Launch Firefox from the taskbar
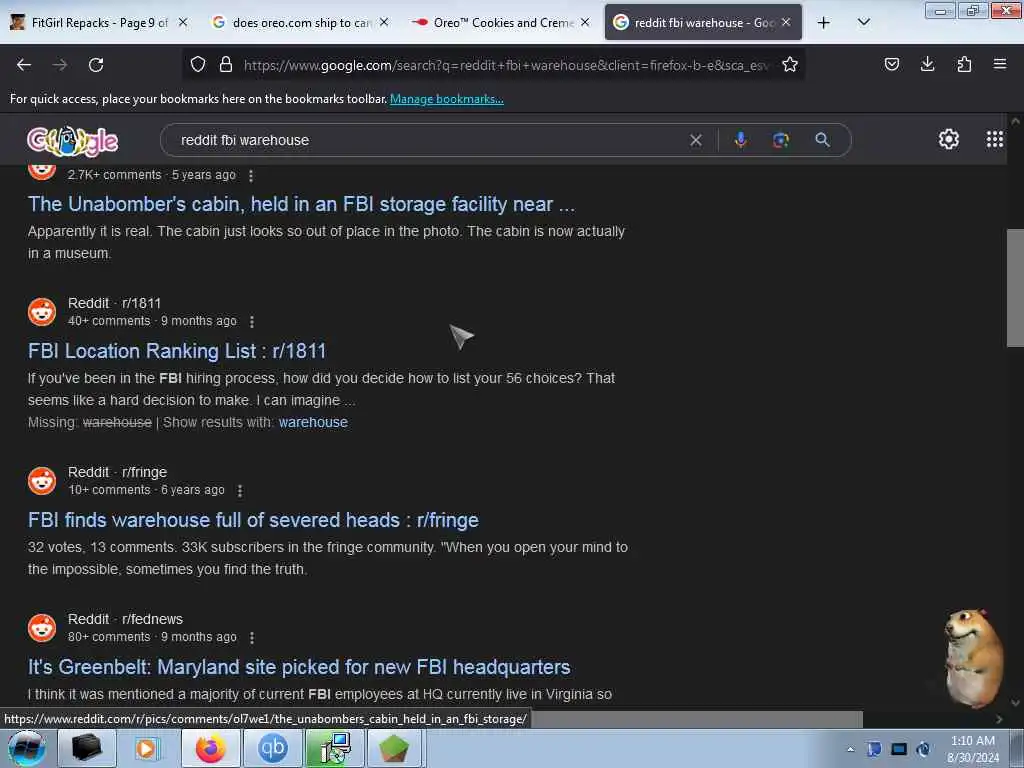Viewport: 1024px width, 768px height. tap(210, 748)
